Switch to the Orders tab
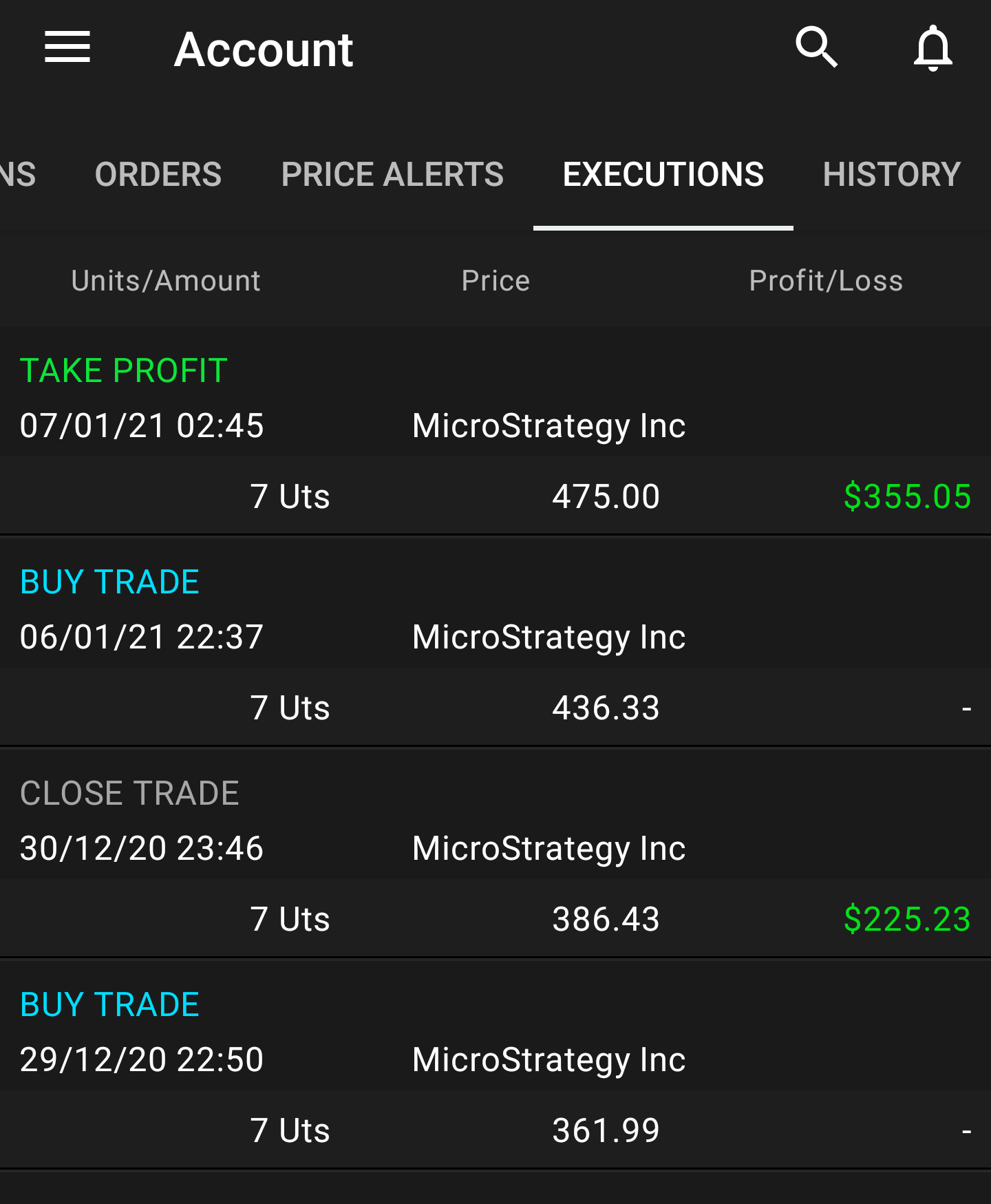Image resolution: width=991 pixels, height=1204 pixels. (158, 174)
